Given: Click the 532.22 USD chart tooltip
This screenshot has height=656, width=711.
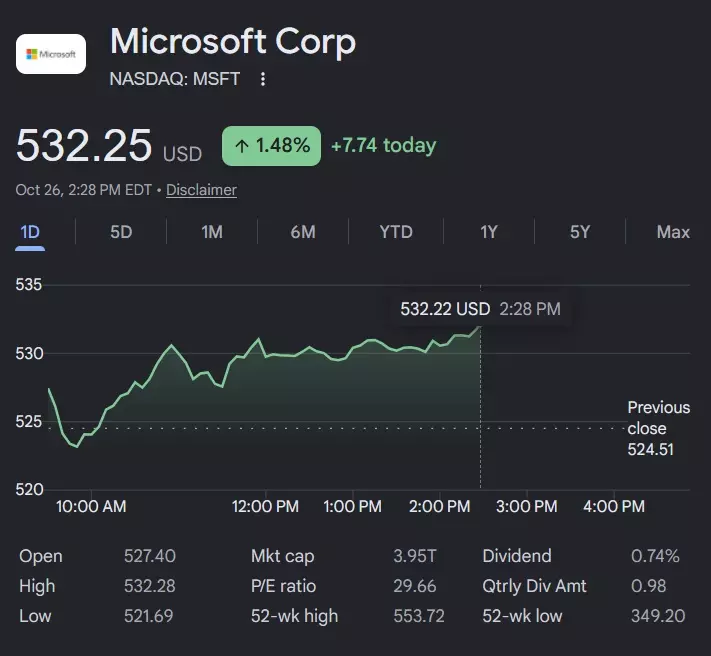Looking at the screenshot, I should [480, 309].
